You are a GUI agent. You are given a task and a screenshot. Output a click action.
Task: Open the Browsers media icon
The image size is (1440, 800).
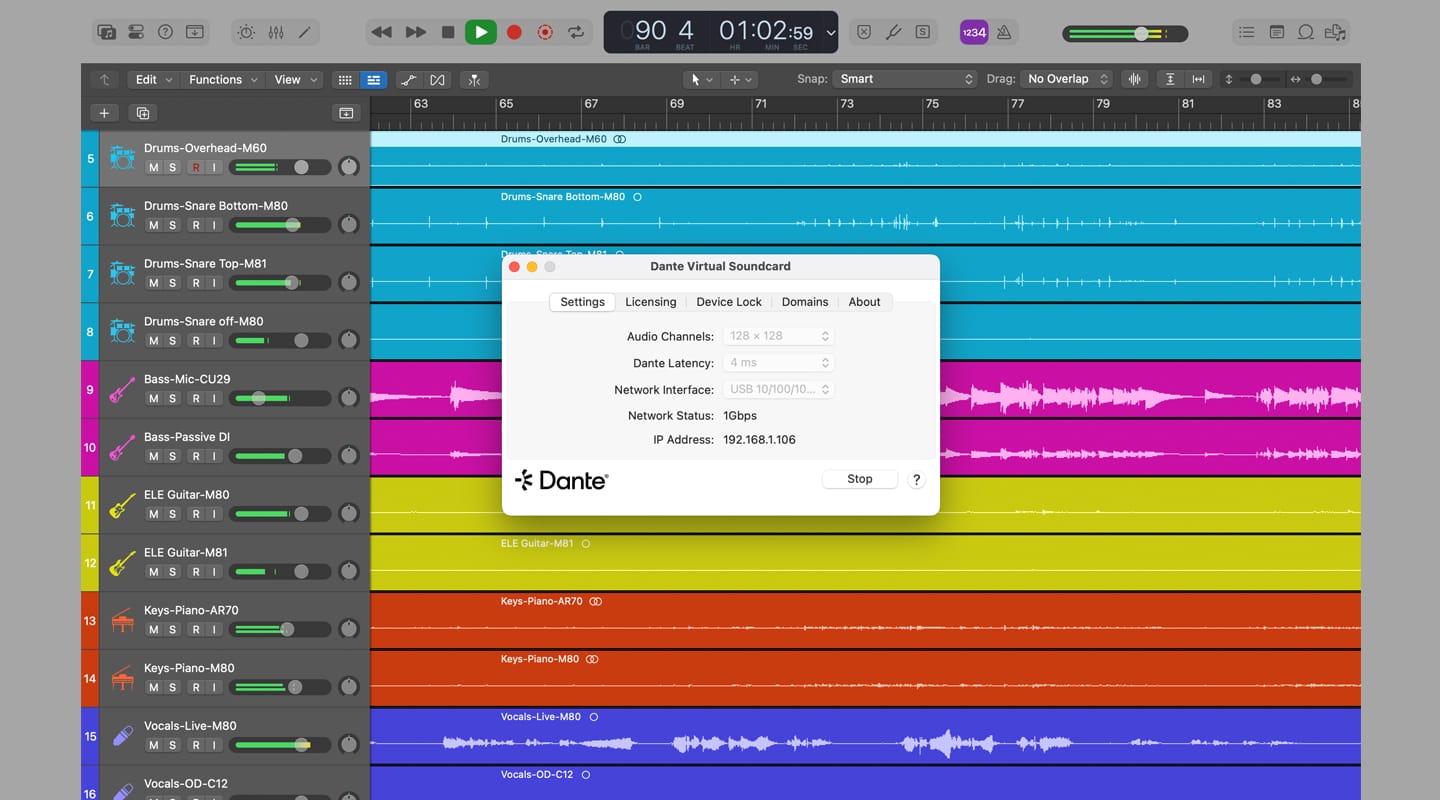click(1335, 32)
